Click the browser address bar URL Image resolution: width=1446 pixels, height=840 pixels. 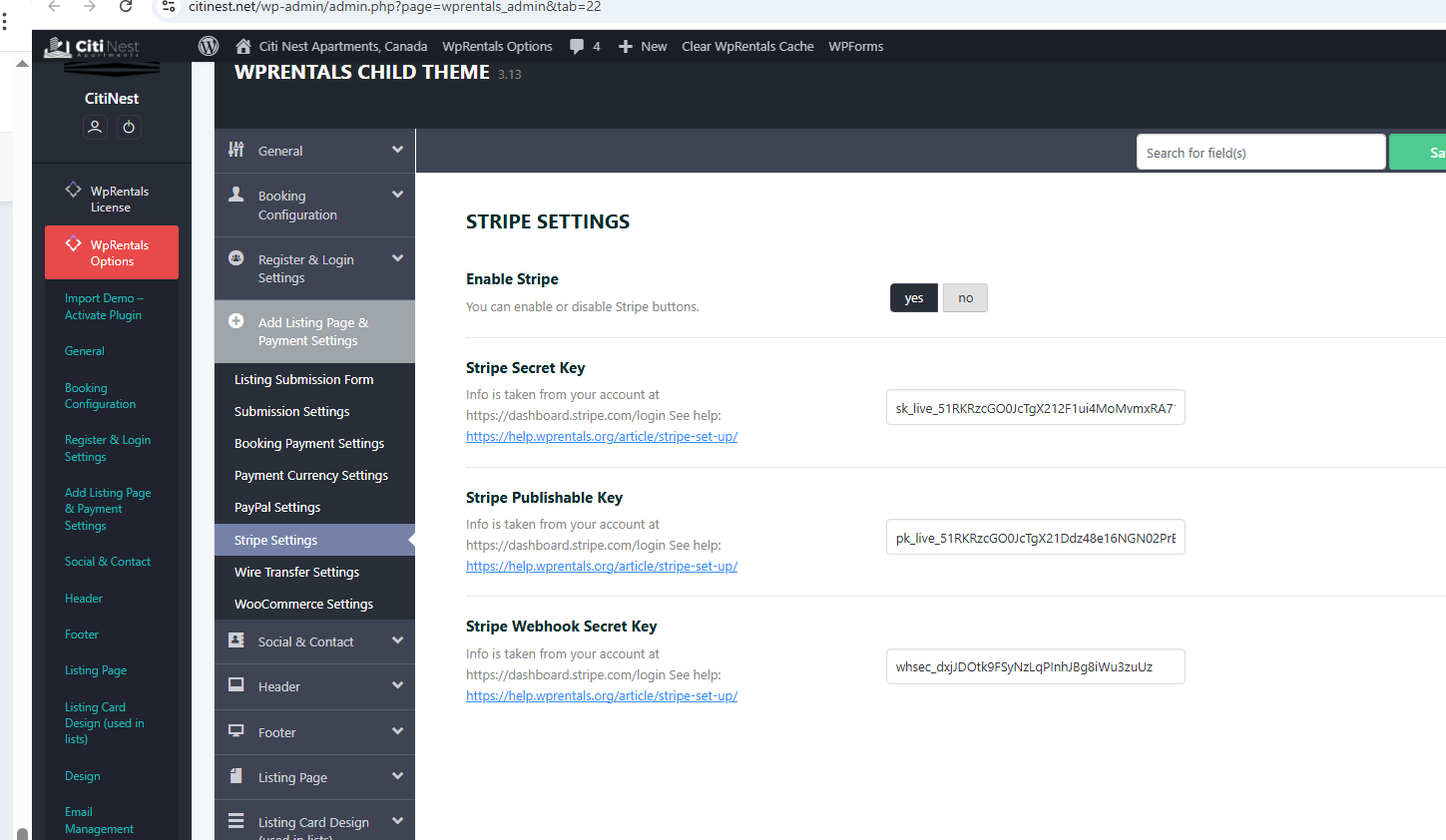395,7
